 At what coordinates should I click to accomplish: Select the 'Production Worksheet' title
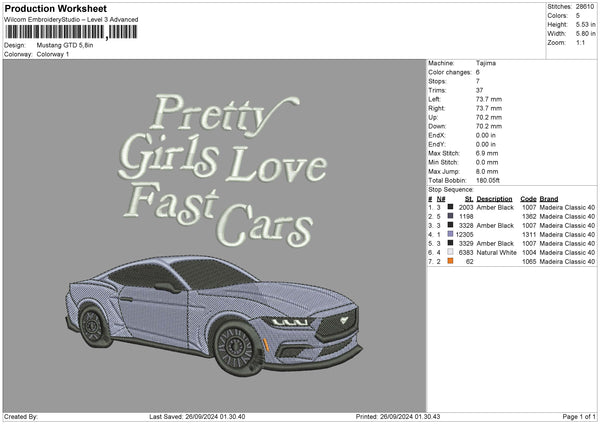pyautogui.click(x=55, y=8)
